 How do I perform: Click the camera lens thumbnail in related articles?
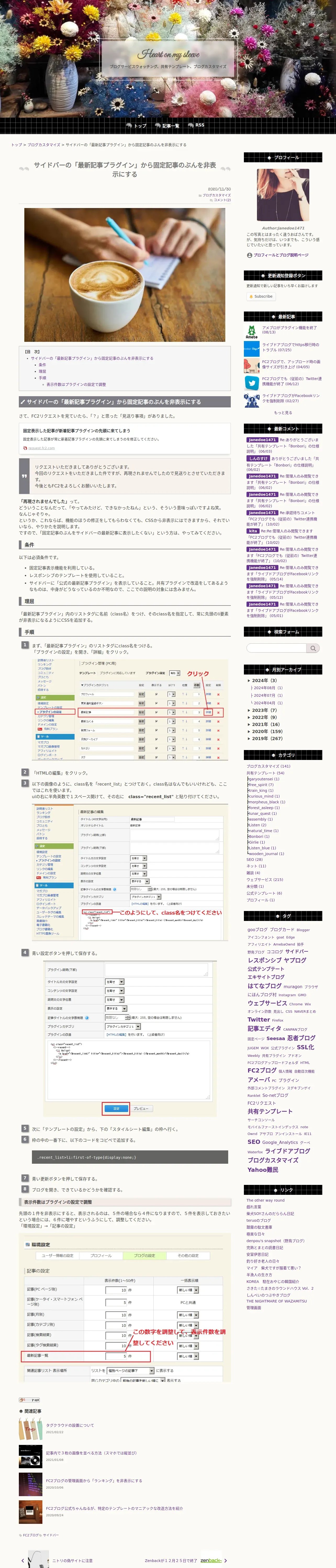[x=31, y=1457]
